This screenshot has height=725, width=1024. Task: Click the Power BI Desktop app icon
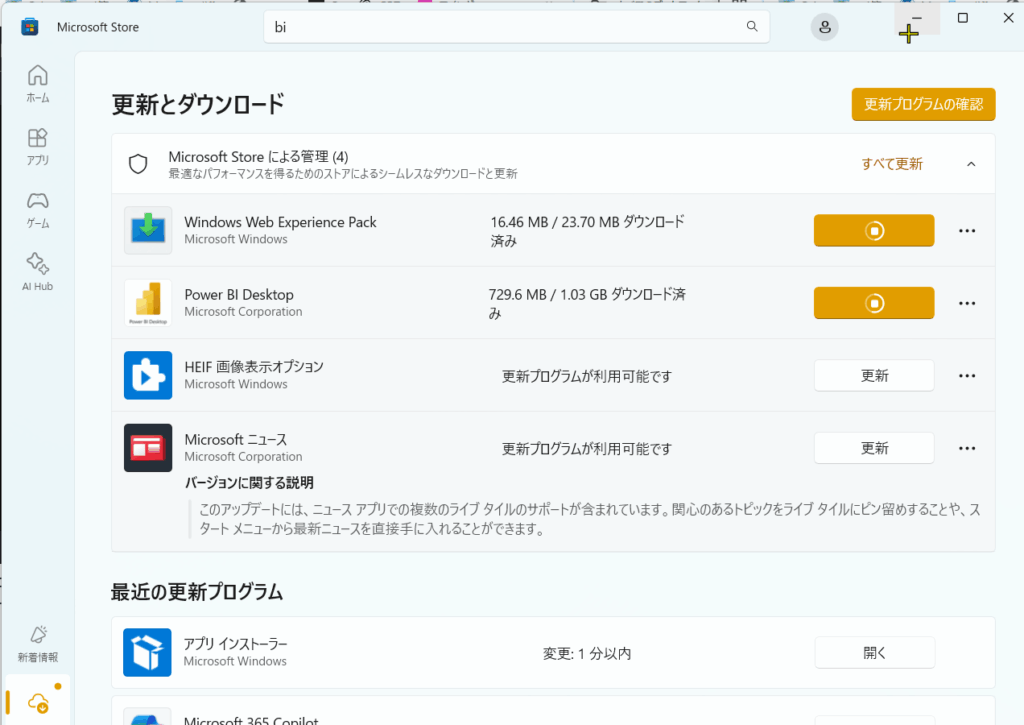tap(148, 303)
